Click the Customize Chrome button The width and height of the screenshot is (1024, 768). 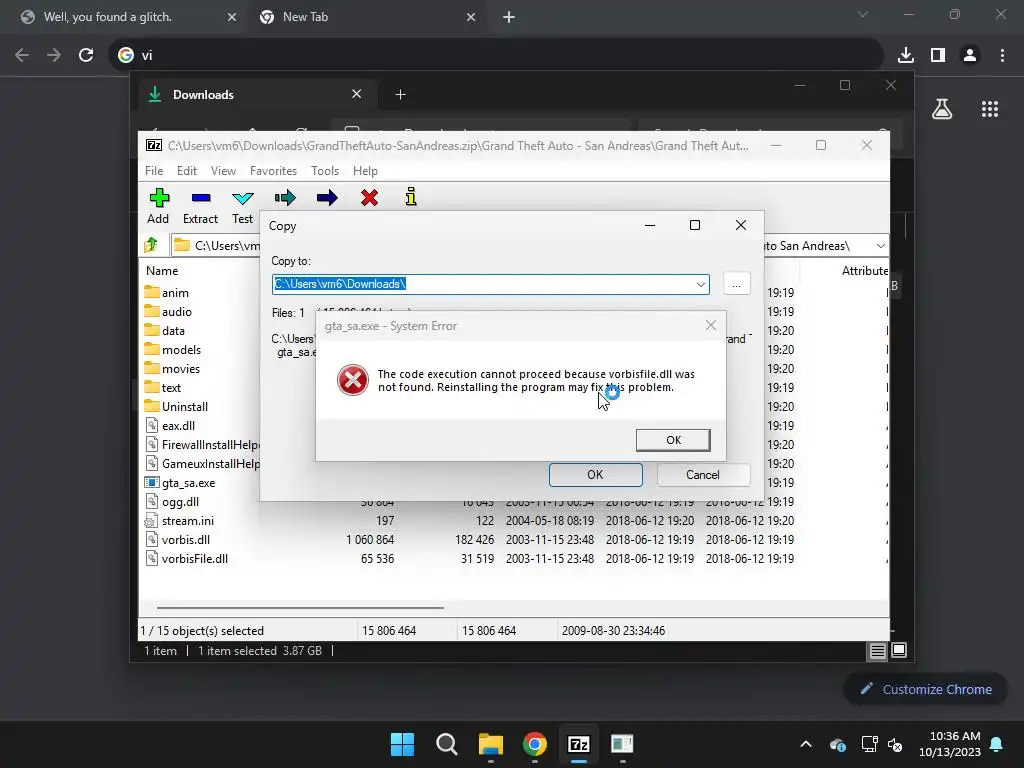925,689
